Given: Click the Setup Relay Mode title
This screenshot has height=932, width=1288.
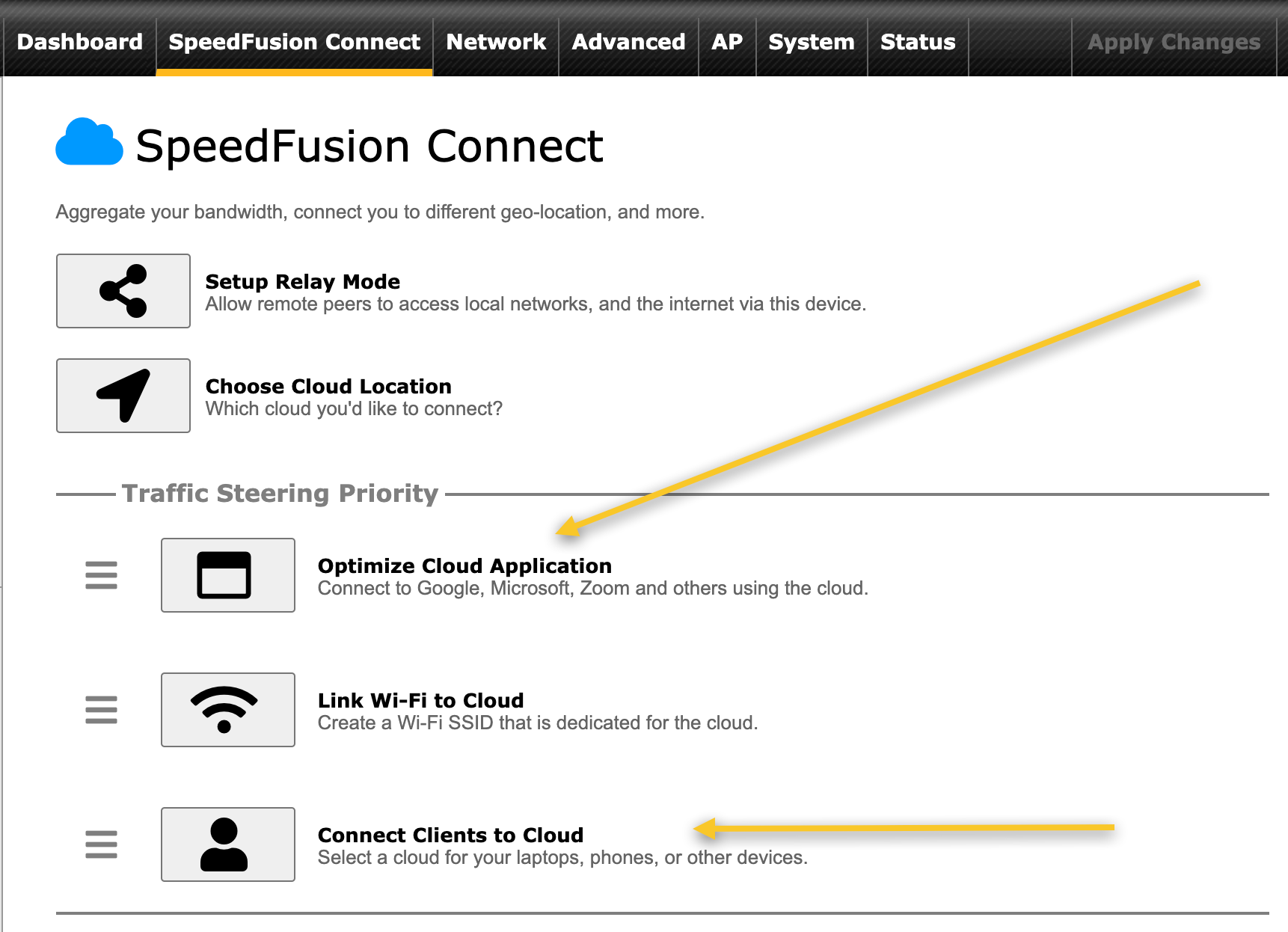Looking at the screenshot, I should click(x=303, y=281).
